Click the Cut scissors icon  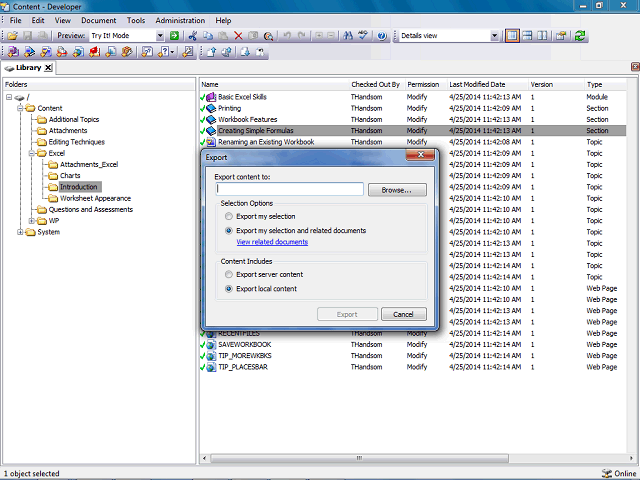coord(193,36)
